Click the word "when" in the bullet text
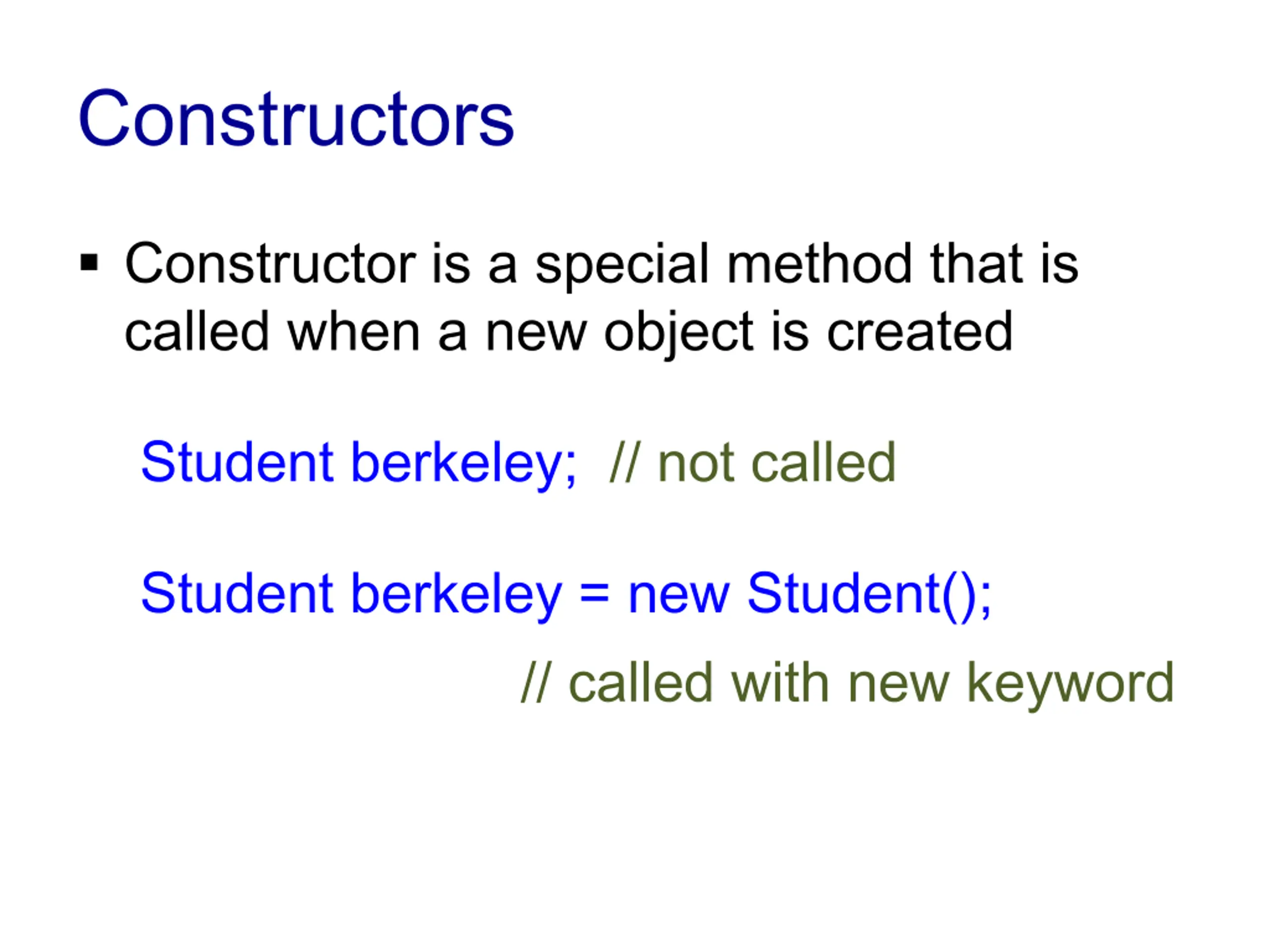 pyautogui.click(x=353, y=332)
